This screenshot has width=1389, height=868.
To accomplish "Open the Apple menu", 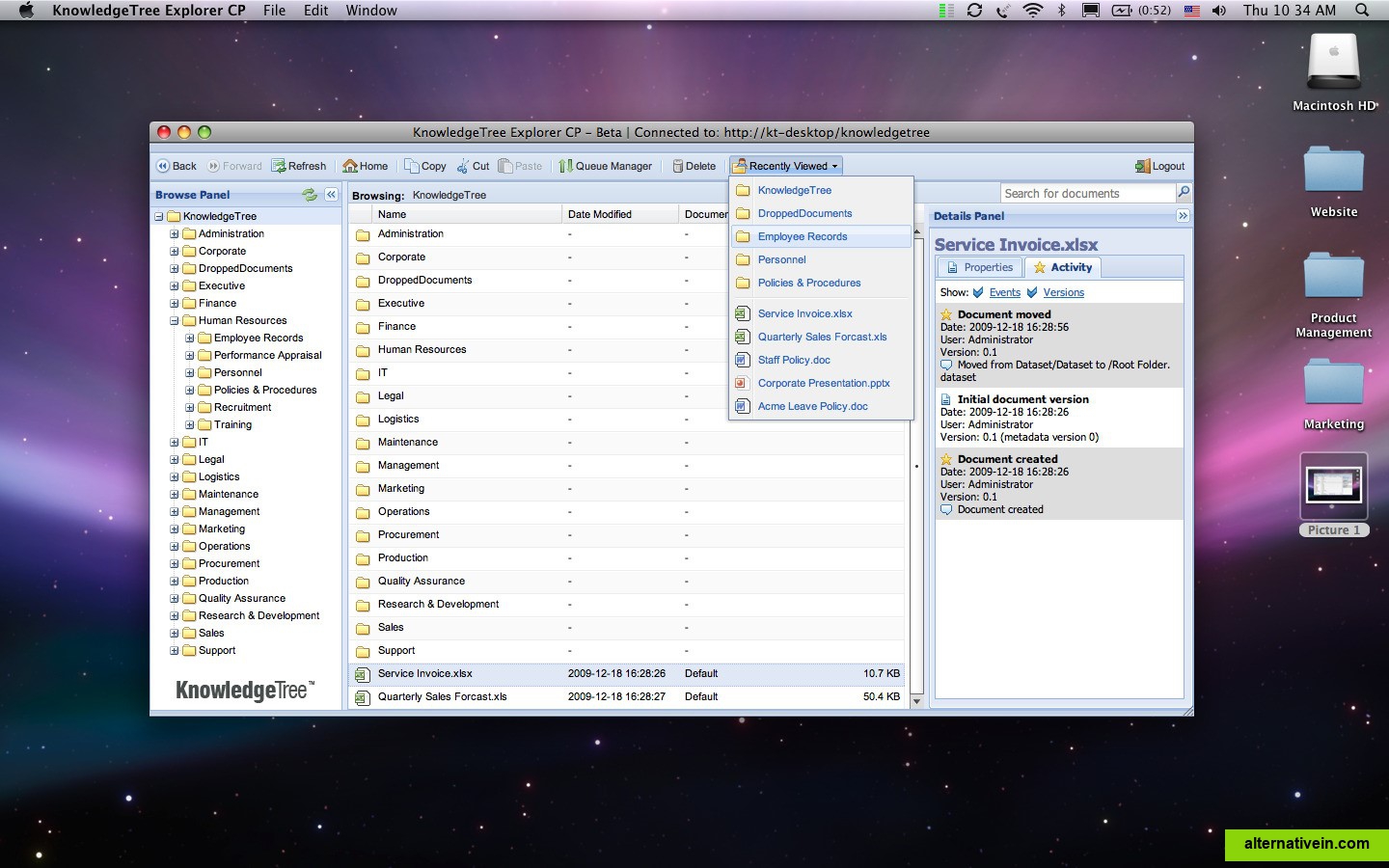I will (26, 11).
